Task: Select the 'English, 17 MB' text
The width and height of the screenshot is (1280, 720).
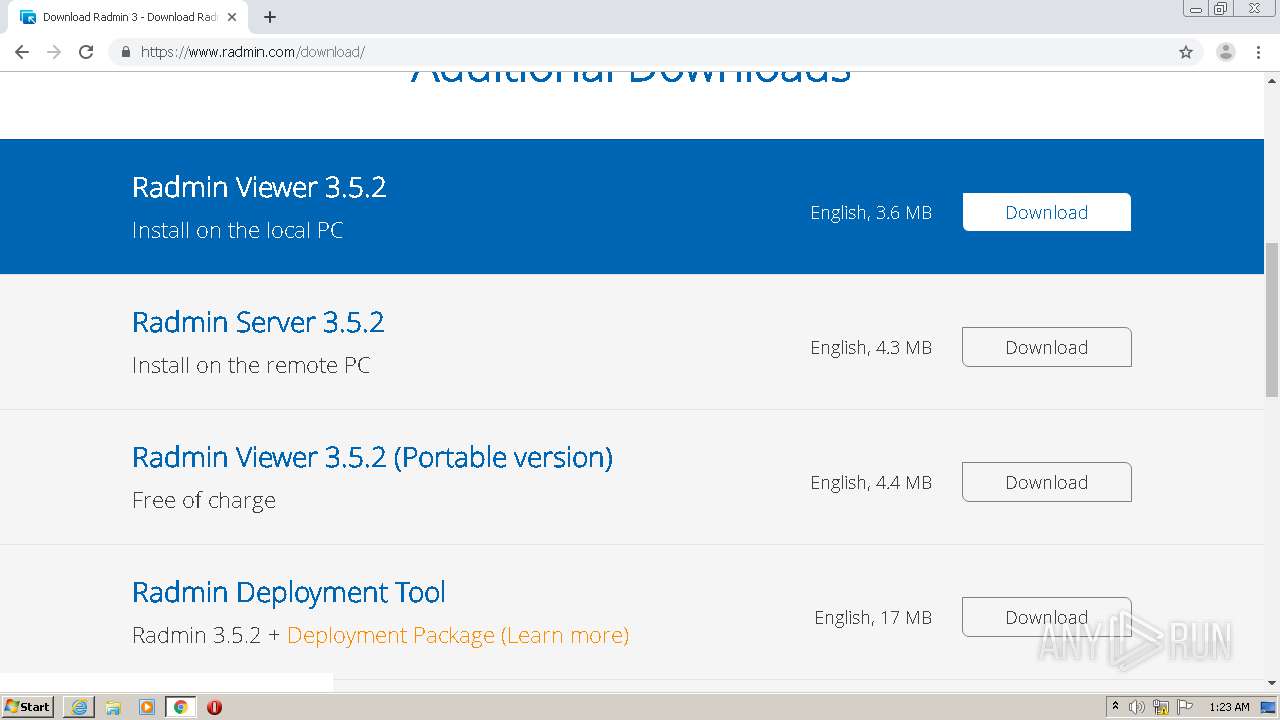Action: point(873,618)
